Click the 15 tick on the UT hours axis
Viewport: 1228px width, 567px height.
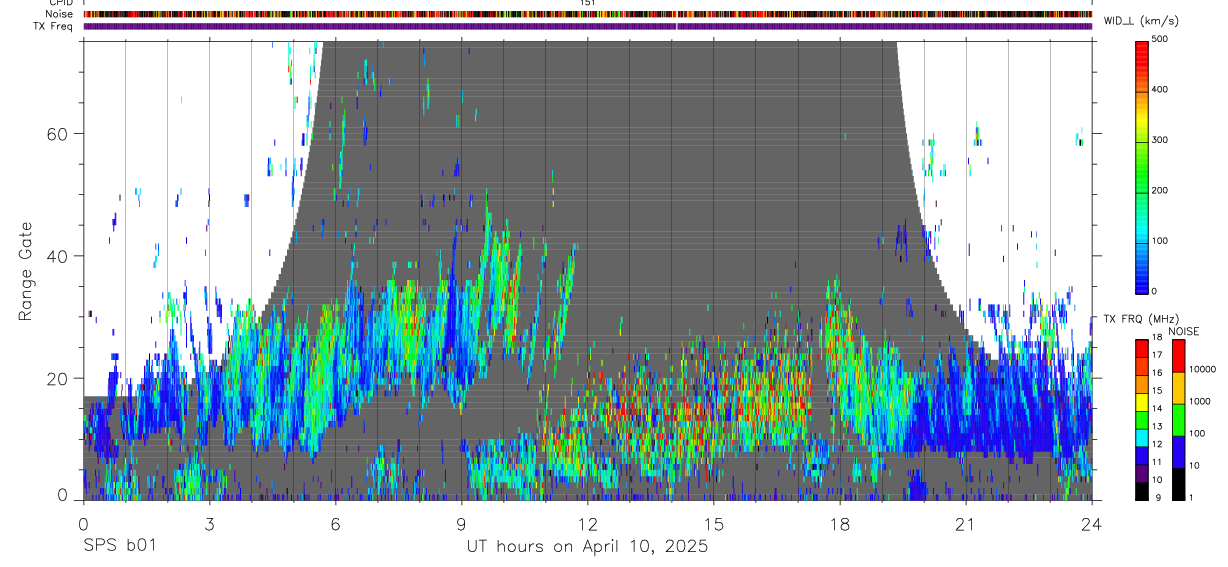(x=713, y=524)
